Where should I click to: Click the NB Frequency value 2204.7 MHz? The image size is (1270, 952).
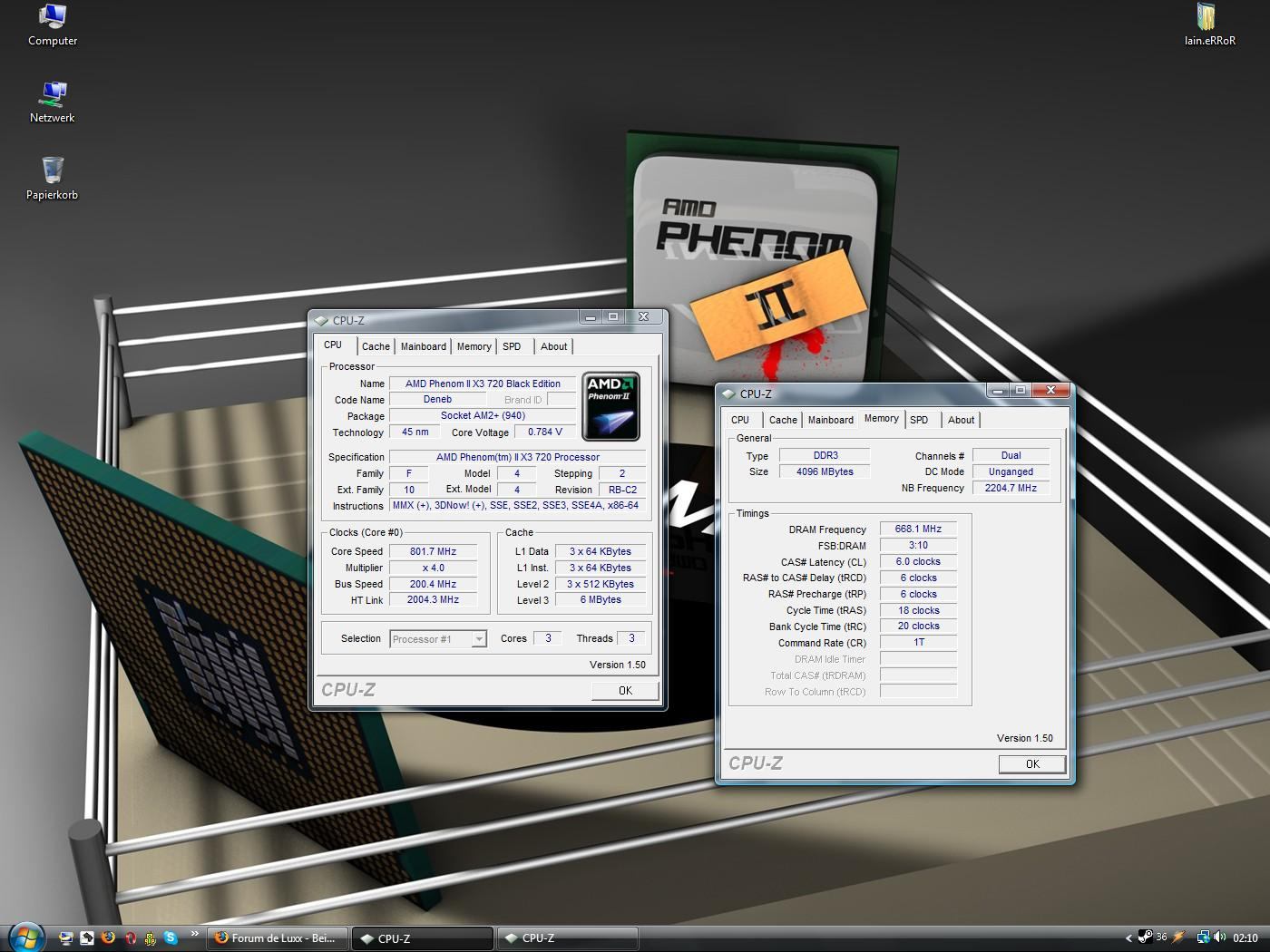pos(1011,488)
